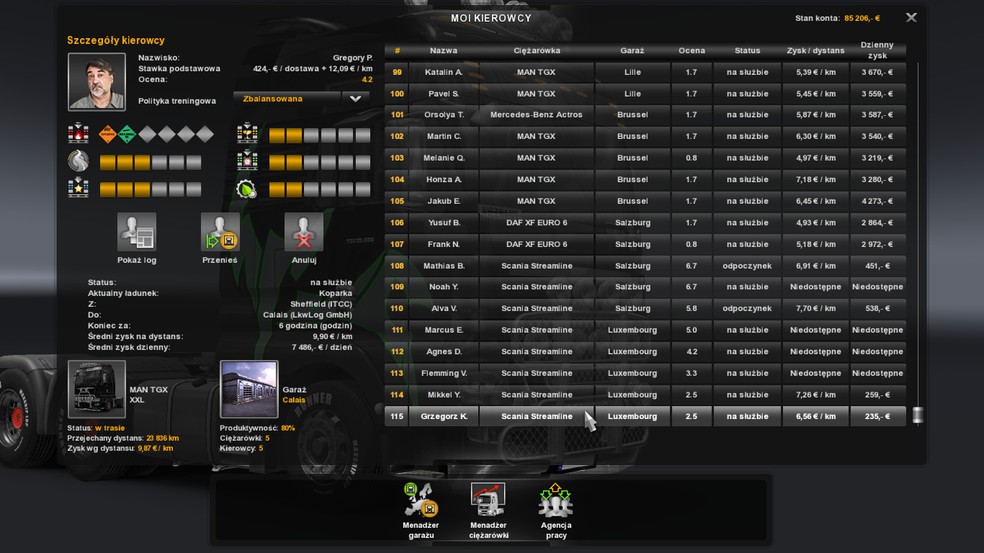Open the driver log via Pokaż log icon
This screenshot has width=984, height=553.
(x=137, y=232)
